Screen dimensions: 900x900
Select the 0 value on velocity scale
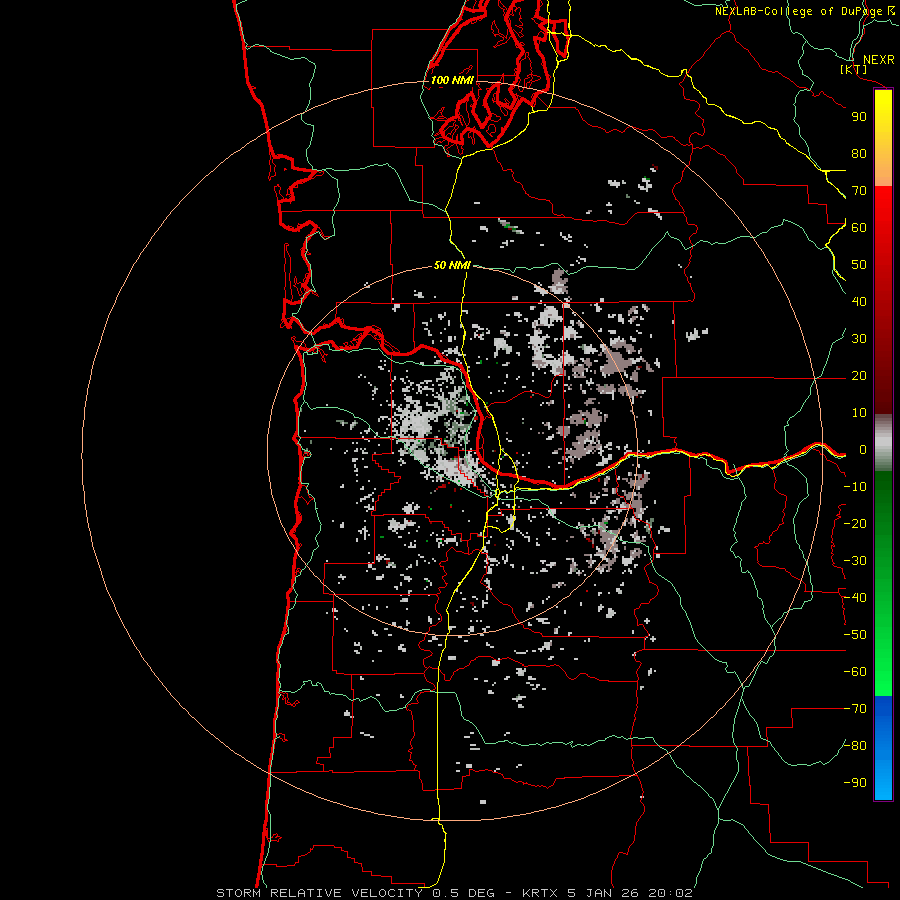click(x=863, y=449)
